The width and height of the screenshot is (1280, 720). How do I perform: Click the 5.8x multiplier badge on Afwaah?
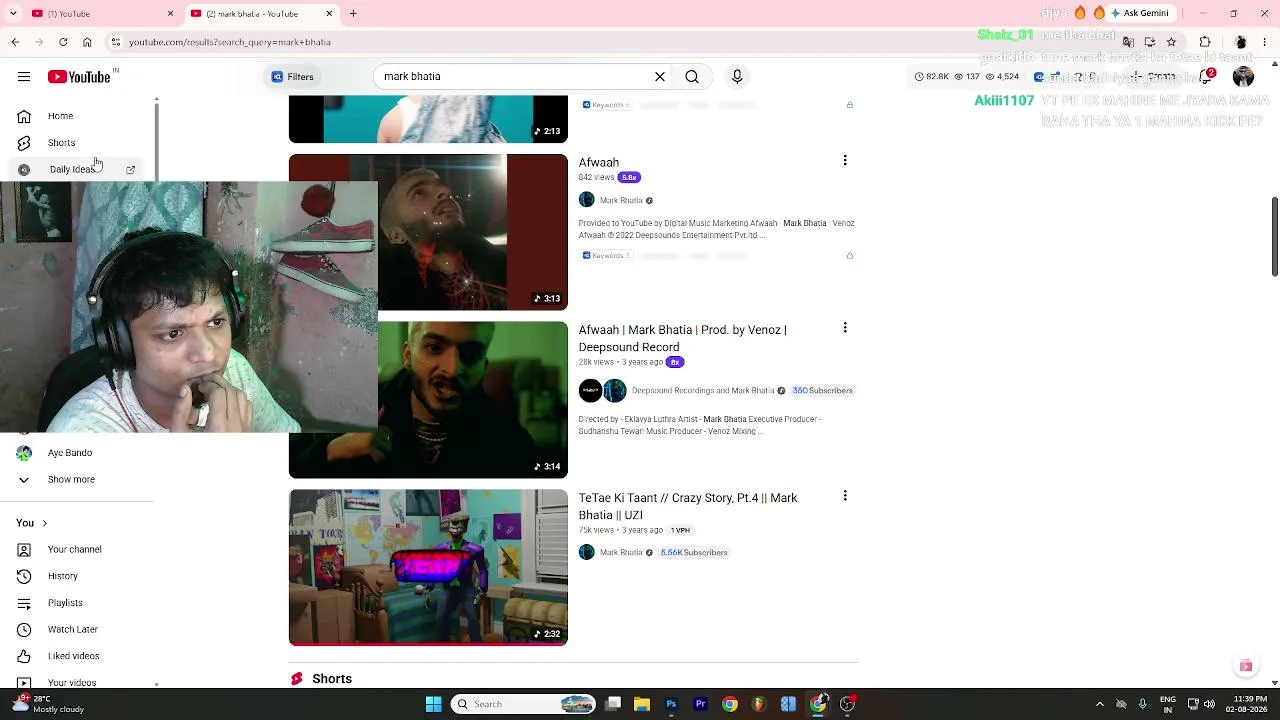tap(629, 177)
